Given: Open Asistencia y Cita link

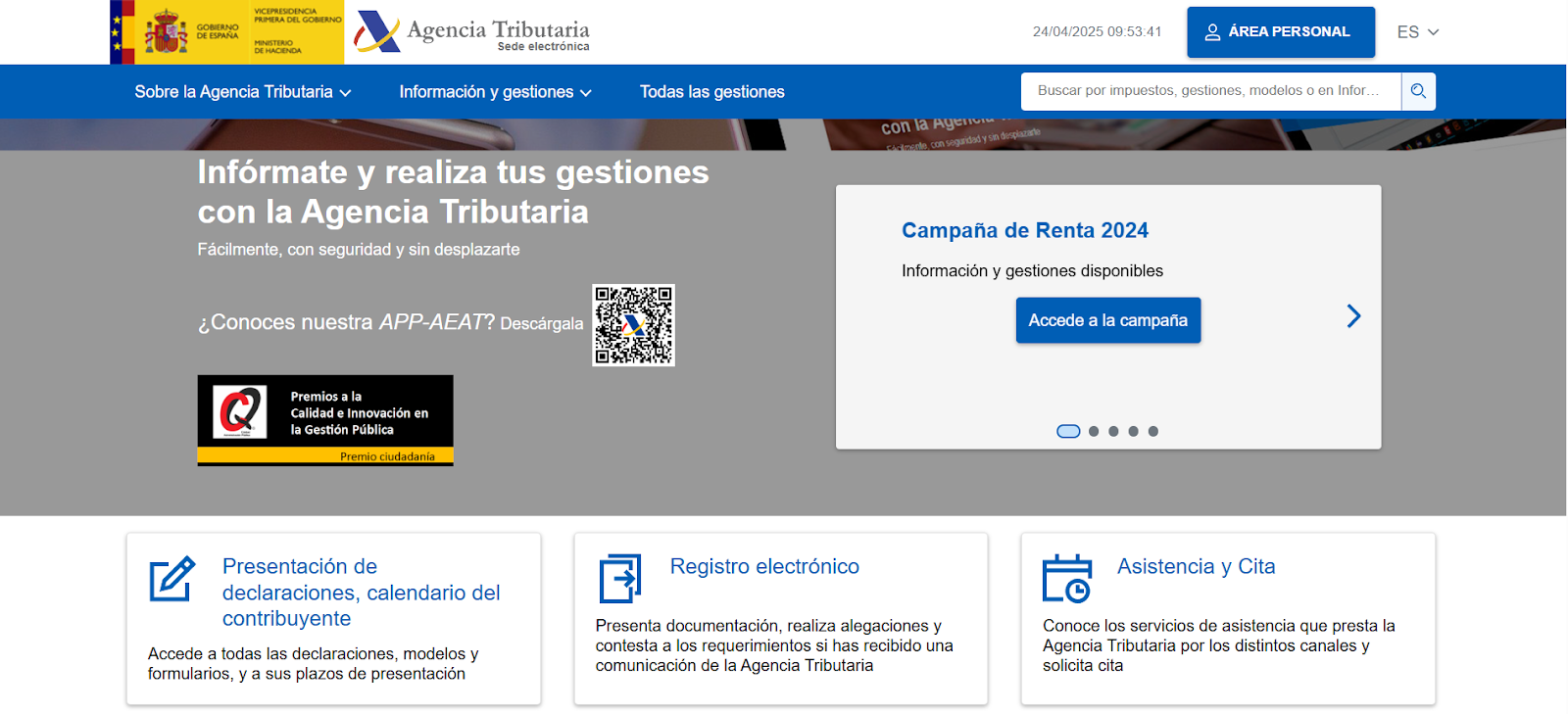Looking at the screenshot, I should [1197, 567].
